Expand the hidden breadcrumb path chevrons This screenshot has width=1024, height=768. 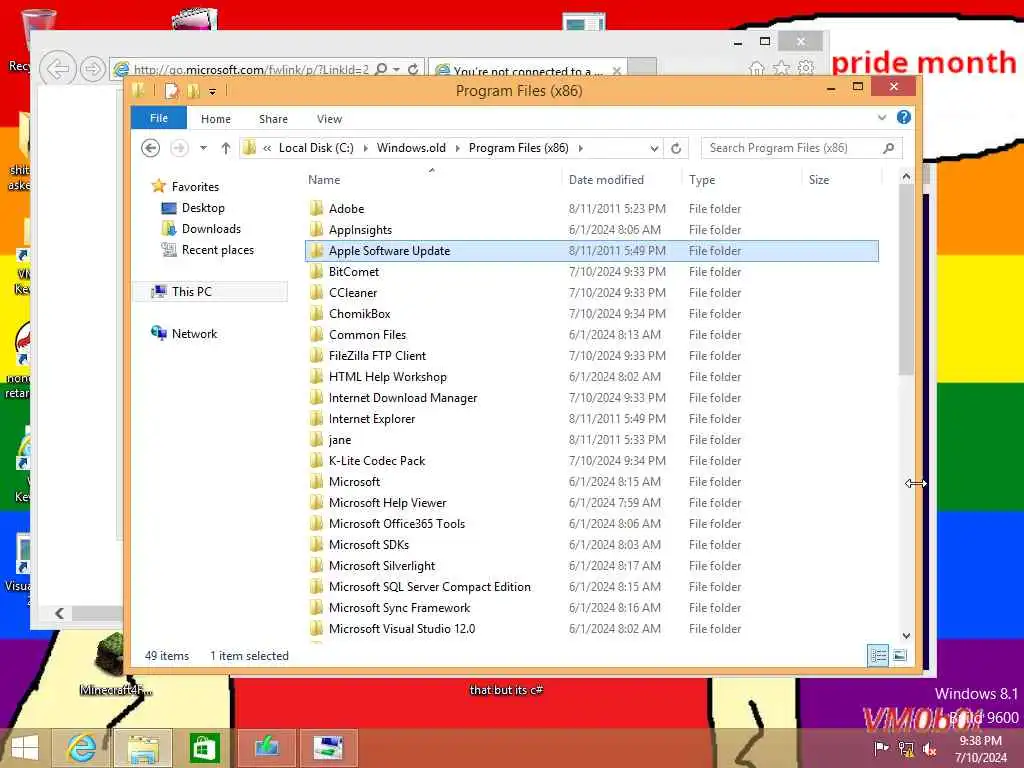(267, 148)
